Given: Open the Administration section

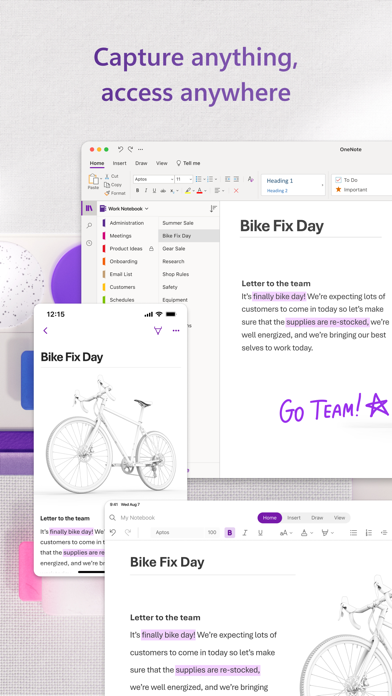Looking at the screenshot, I should (x=127, y=223).
